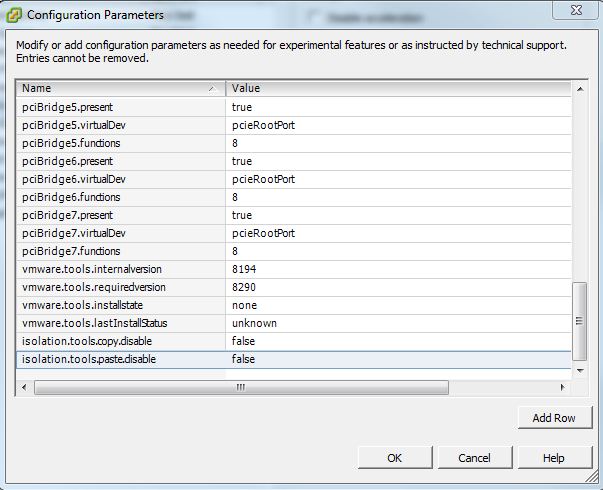Viewport: 603px width, 490px height.
Task: Edit the value true for pciBridge7.present
Action: tap(398, 215)
